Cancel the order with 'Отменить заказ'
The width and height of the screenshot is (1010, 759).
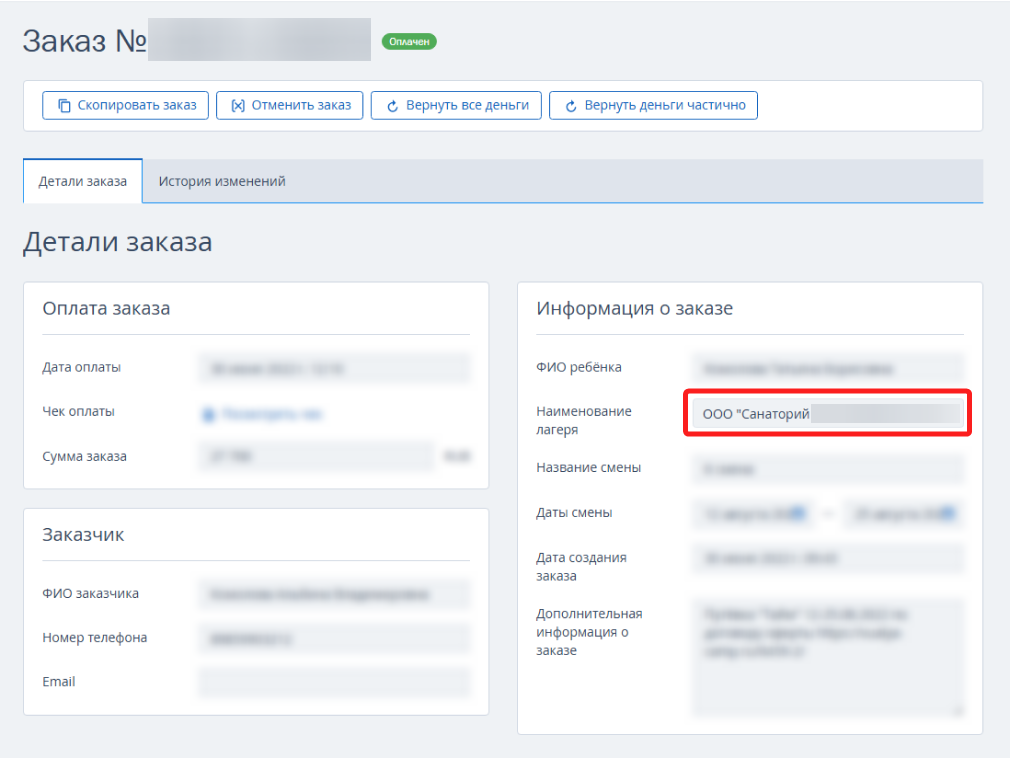coord(290,106)
